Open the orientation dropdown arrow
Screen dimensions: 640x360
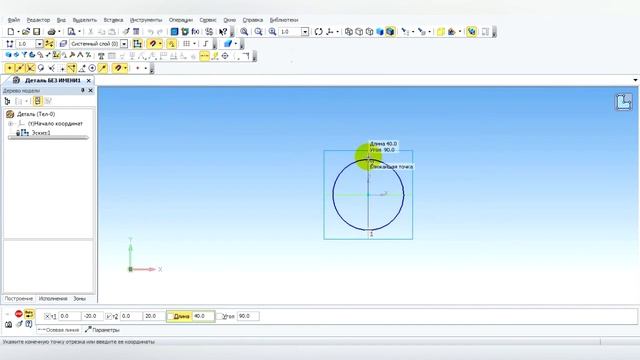[x=338, y=31]
